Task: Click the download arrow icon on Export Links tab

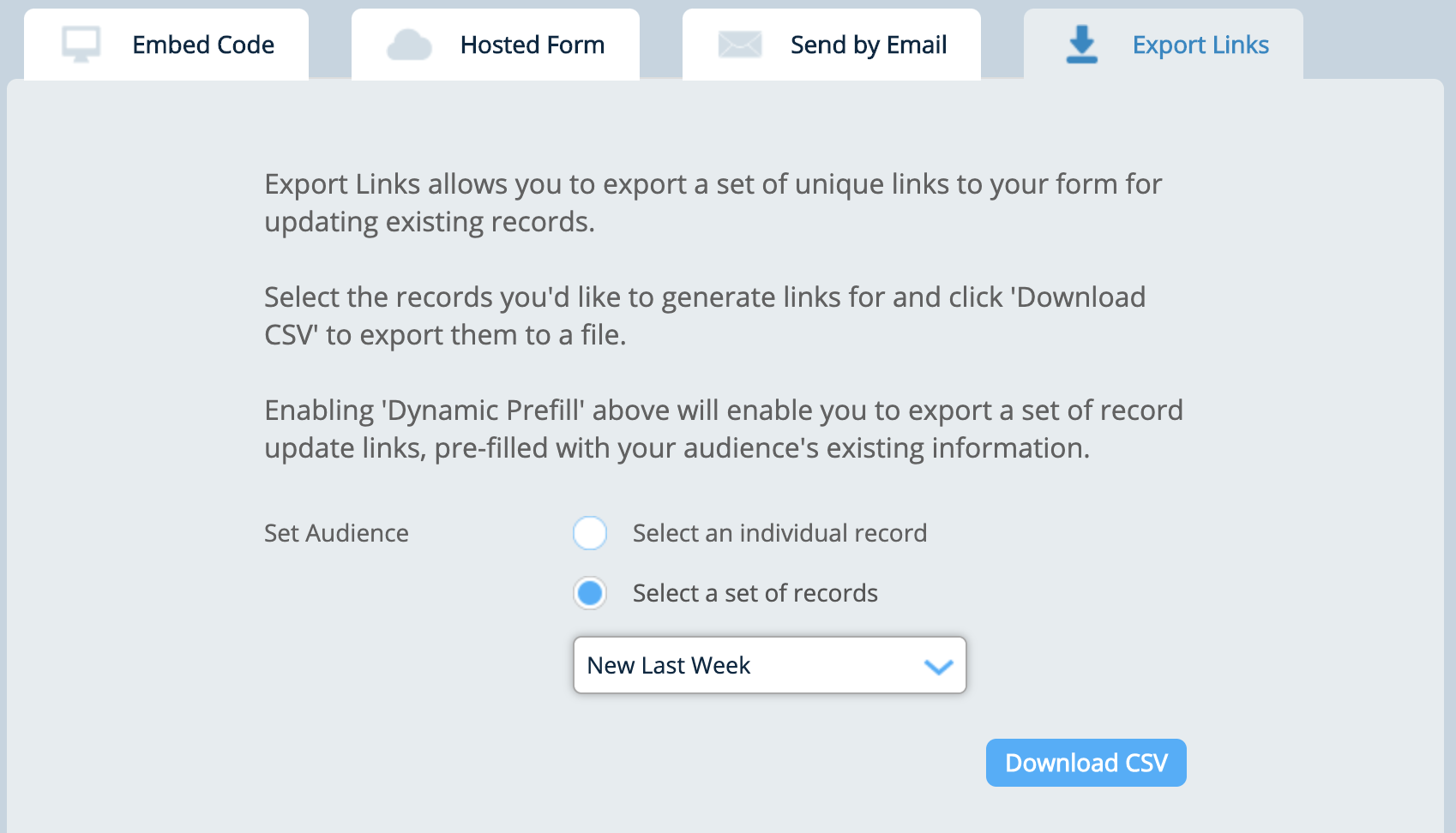Action: pos(1081,44)
